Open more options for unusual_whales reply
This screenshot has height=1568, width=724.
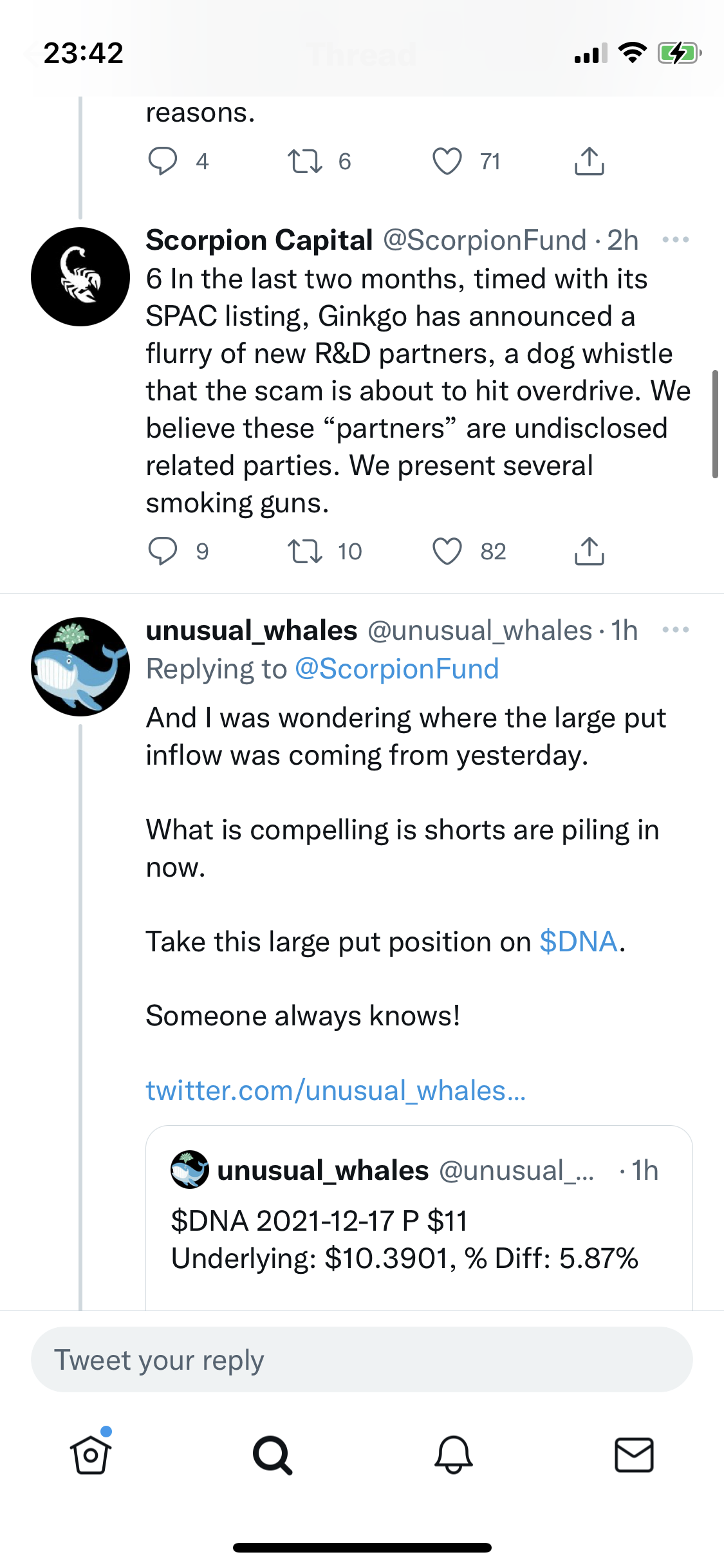coord(675,630)
